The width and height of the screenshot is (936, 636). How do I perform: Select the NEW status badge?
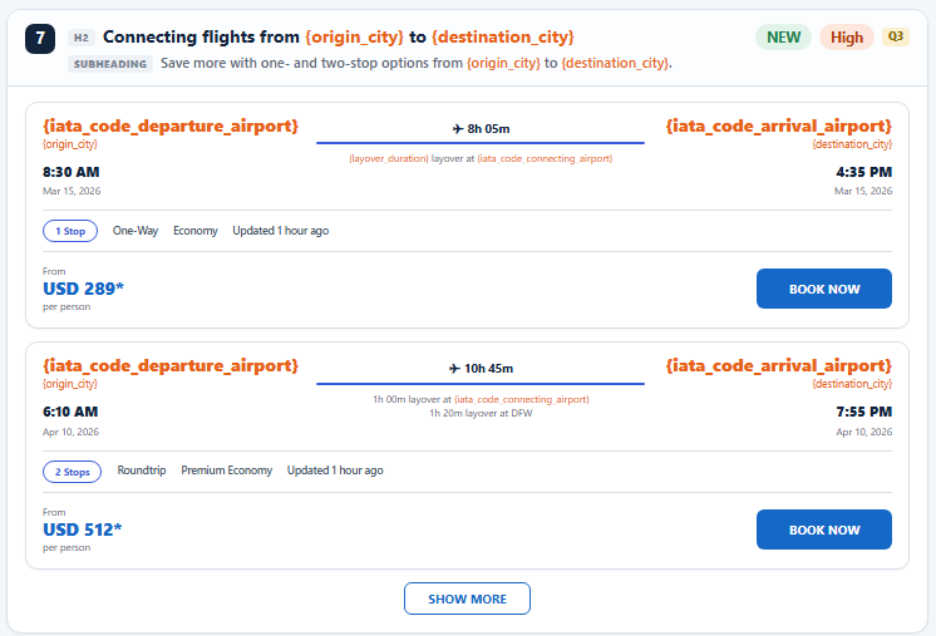pyautogui.click(x=783, y=37)
